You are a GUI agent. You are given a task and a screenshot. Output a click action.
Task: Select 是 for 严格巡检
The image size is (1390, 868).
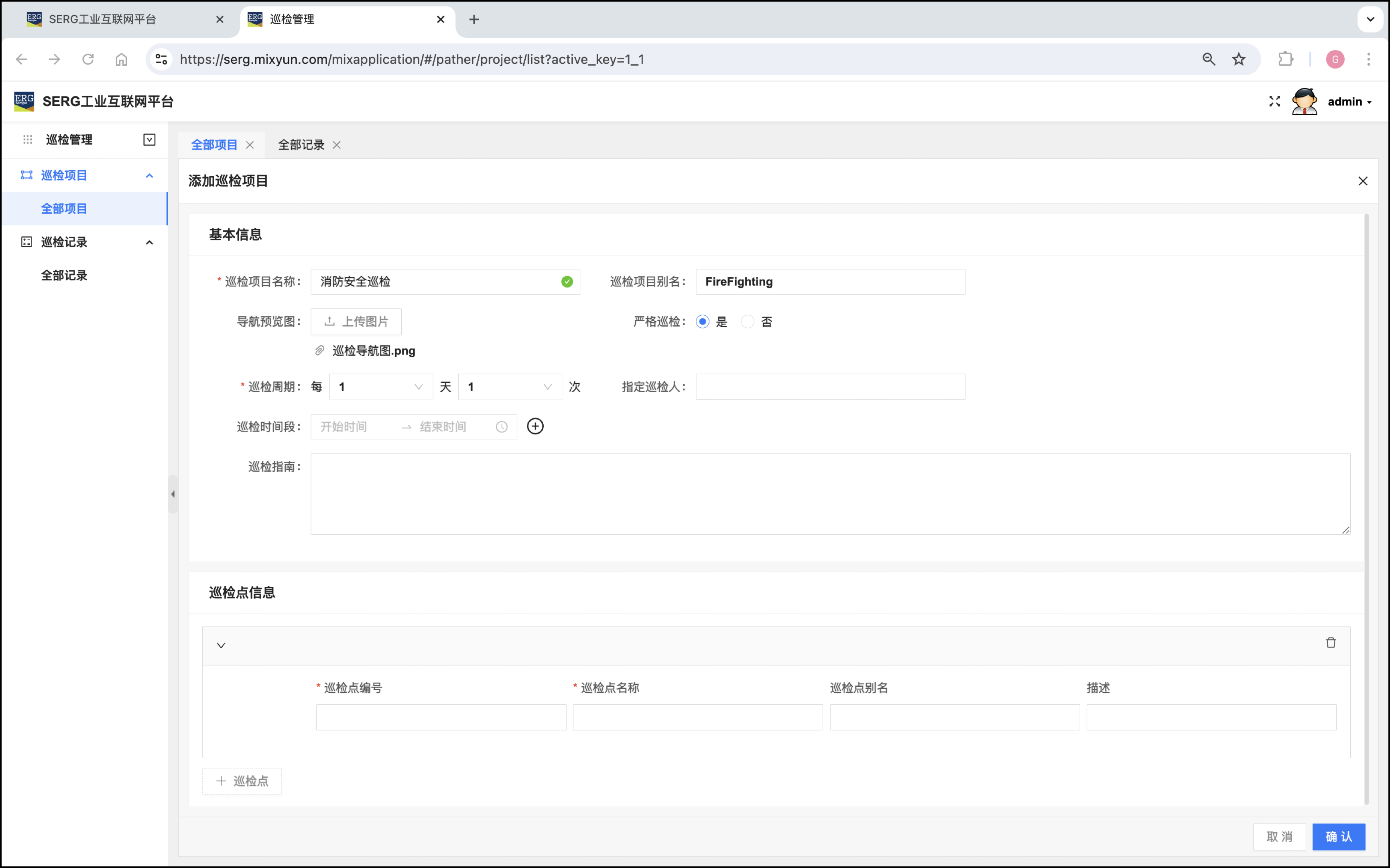(x=703, y=322)
